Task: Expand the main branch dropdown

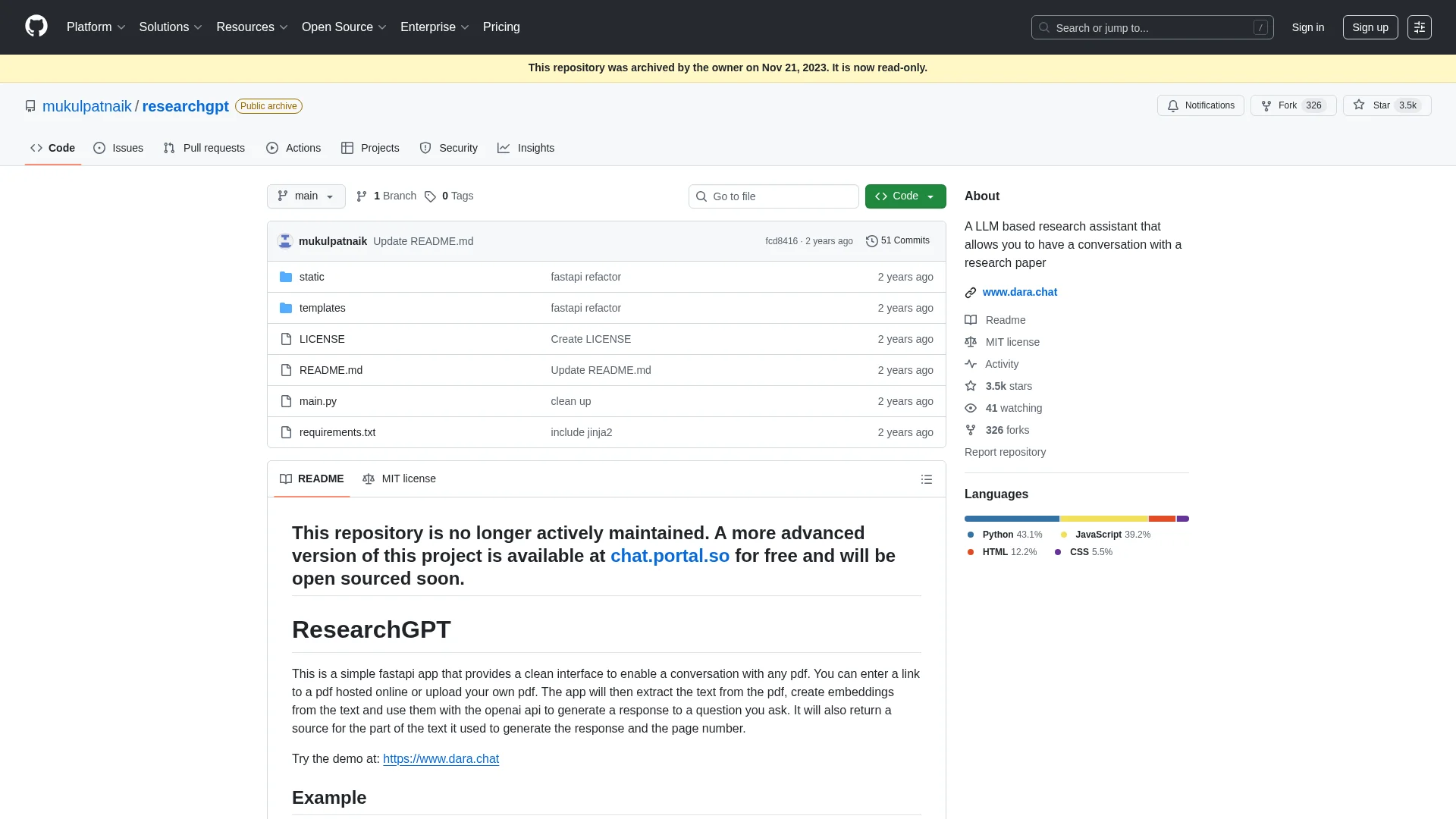Action: pyautogui.click(x=306, y=196)
